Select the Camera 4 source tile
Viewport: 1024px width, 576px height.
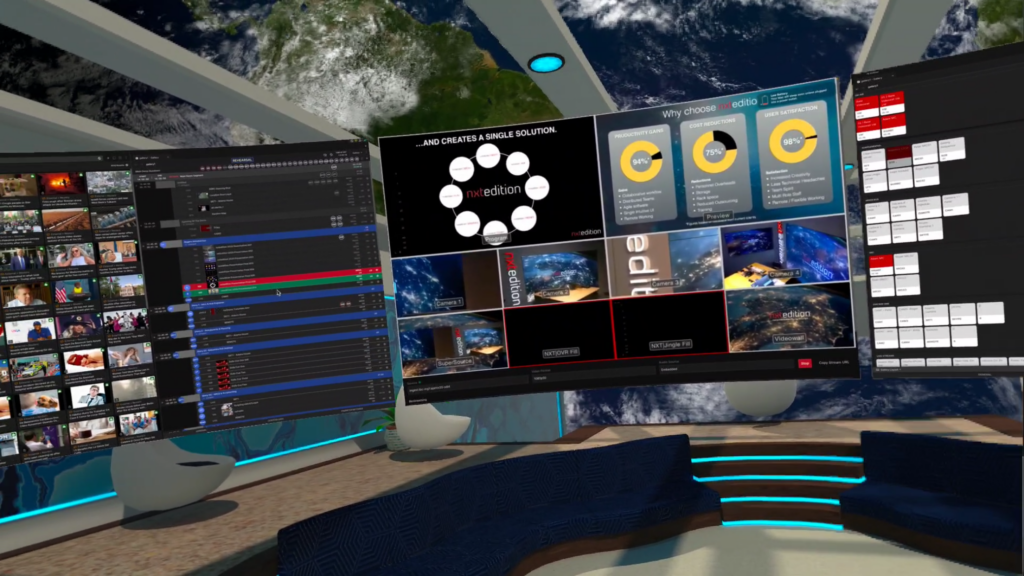pos(784,255)
